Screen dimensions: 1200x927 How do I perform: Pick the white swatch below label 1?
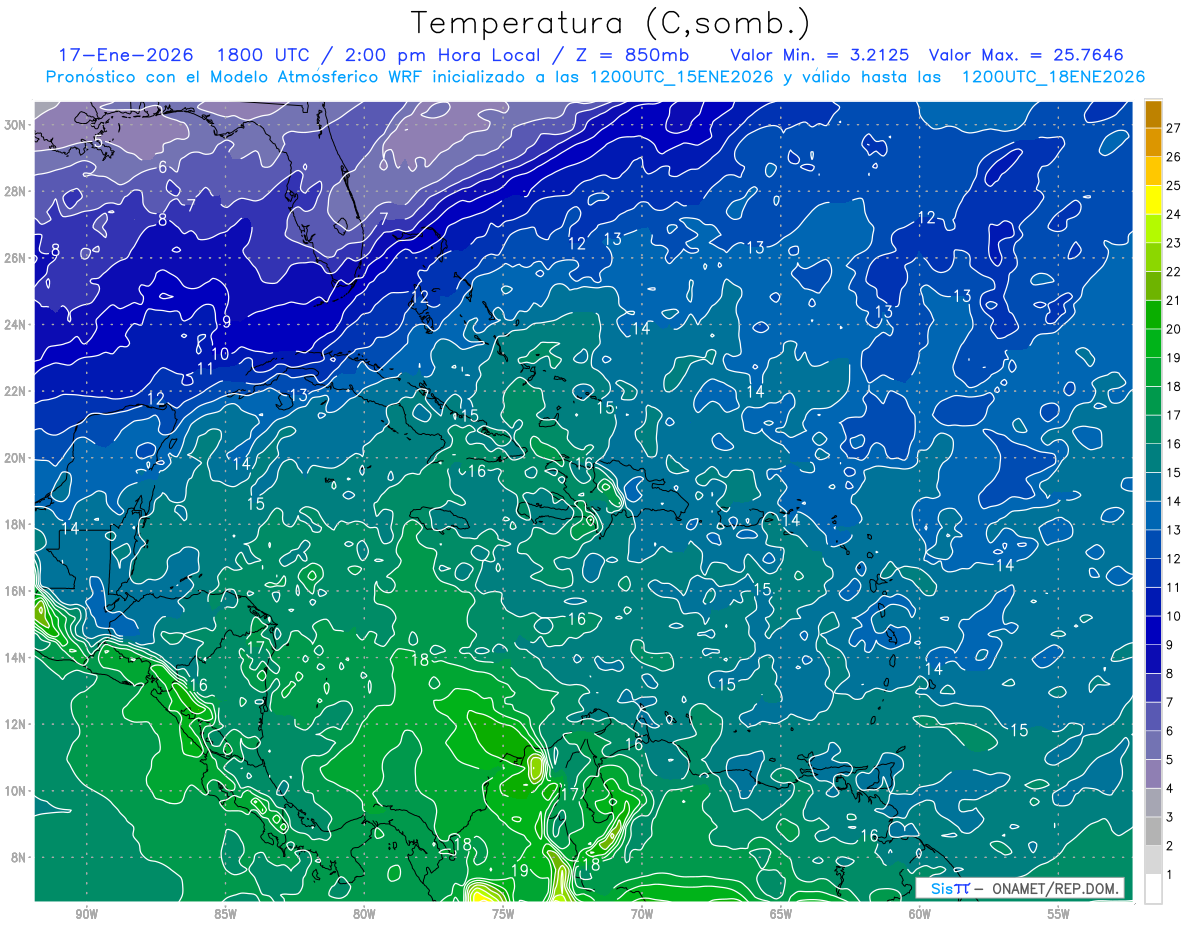pos(1153,889)
